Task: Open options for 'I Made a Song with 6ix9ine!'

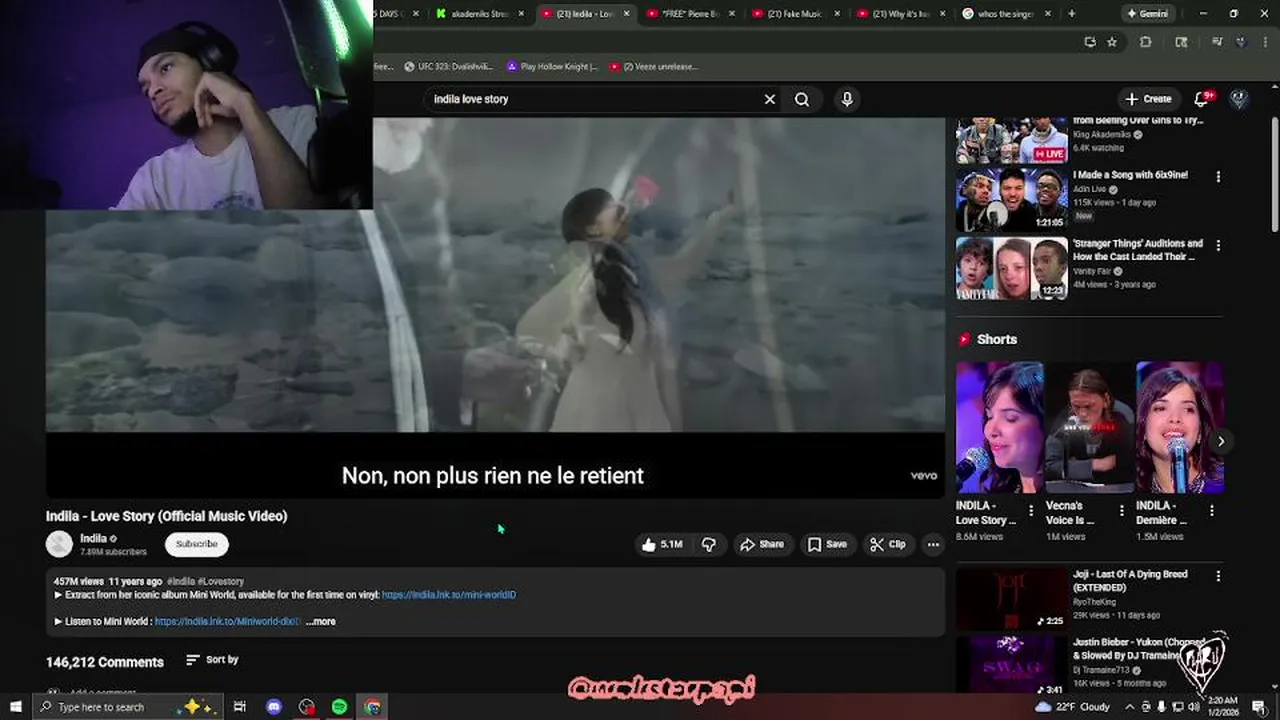Action: (x=1218, y=177)
